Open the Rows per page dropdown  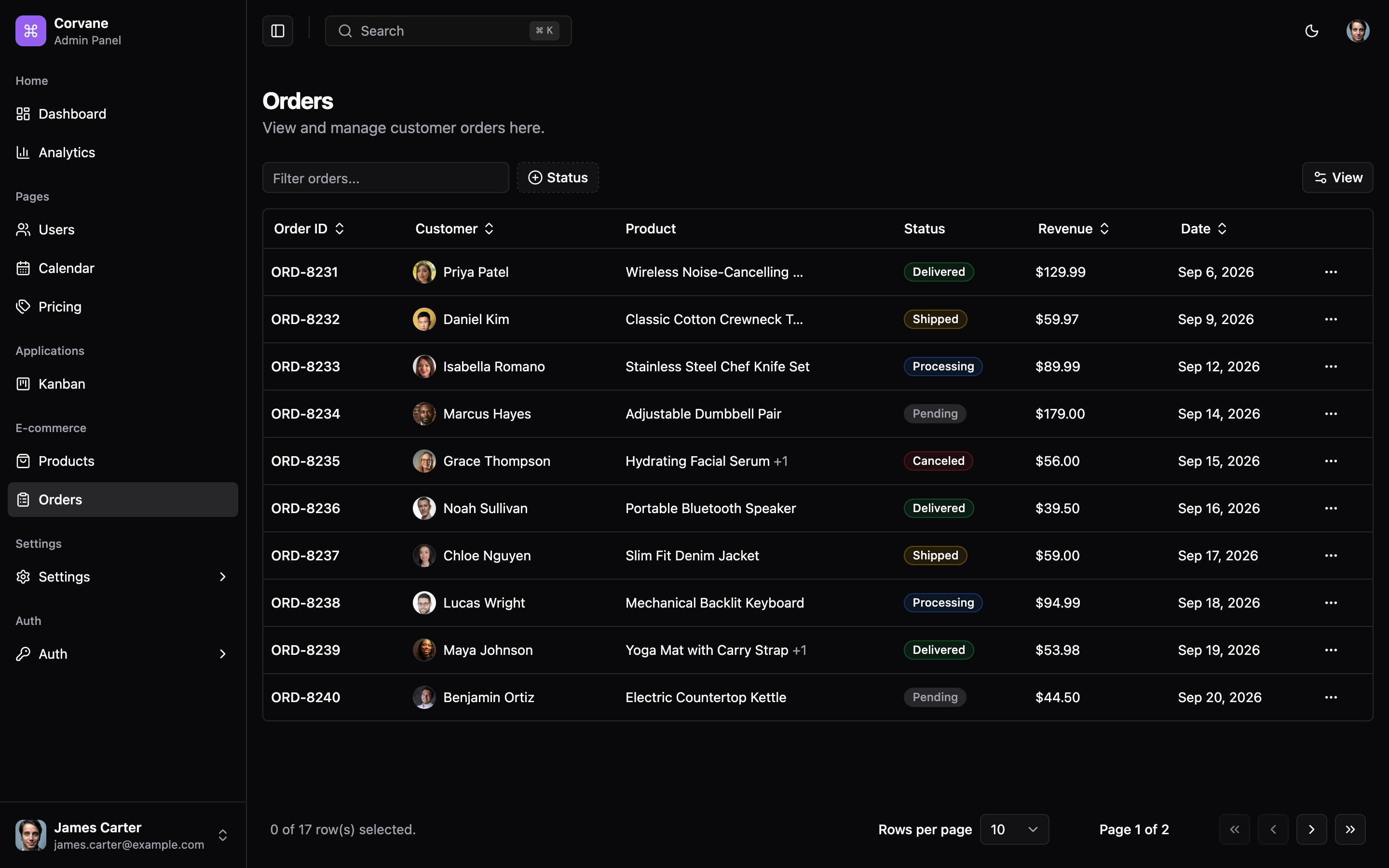(x=1014, y=829)
